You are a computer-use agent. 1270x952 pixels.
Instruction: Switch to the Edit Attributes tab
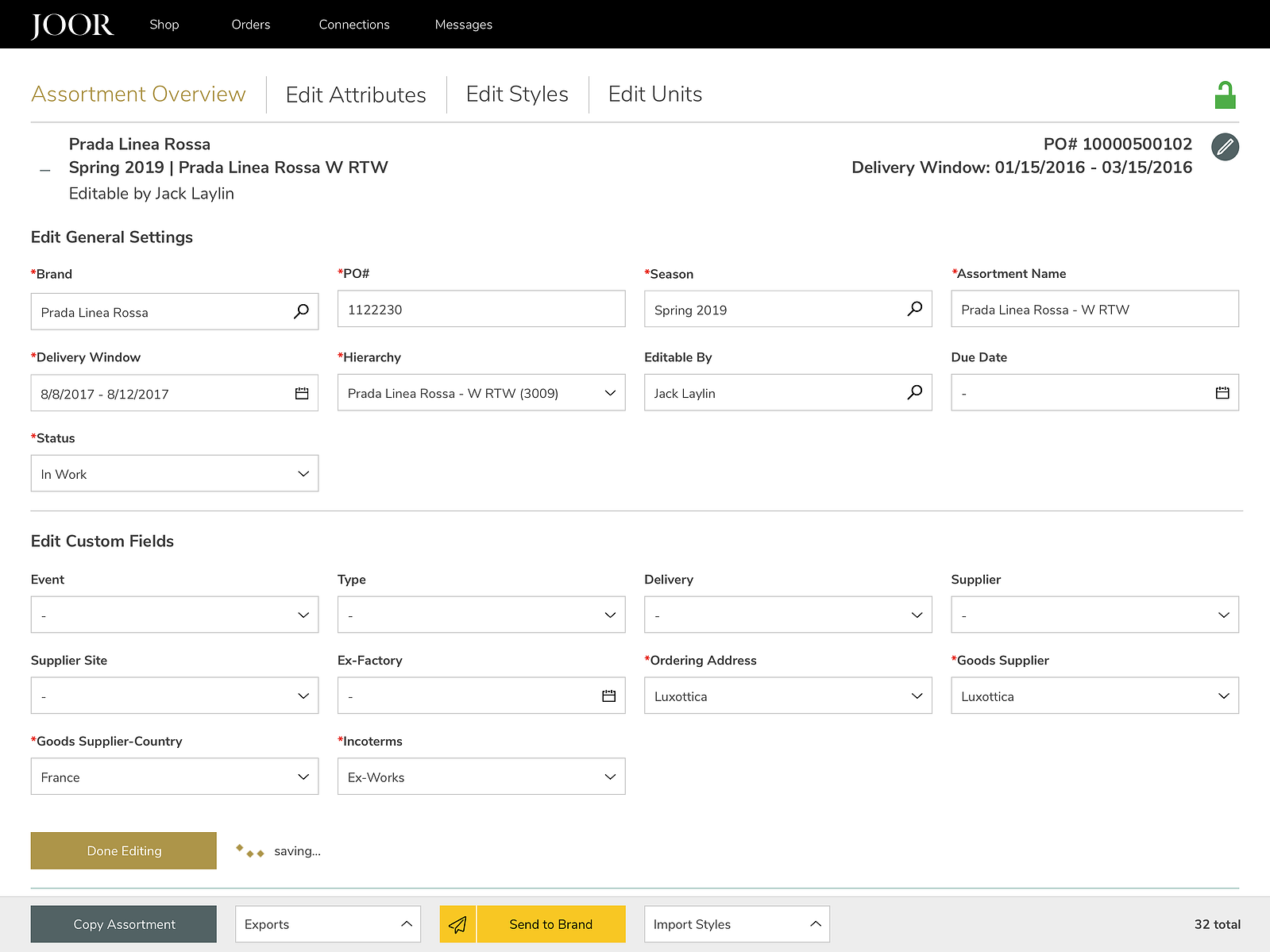tap(356, 94)
